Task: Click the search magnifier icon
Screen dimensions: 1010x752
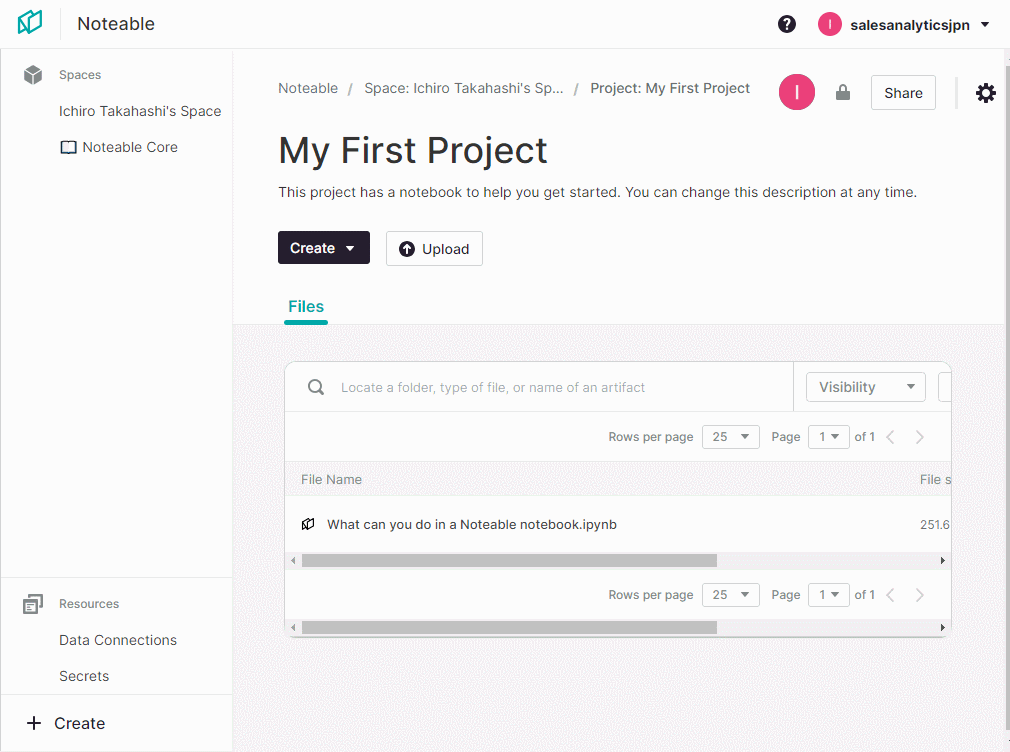Action: (x=316, y=387)
